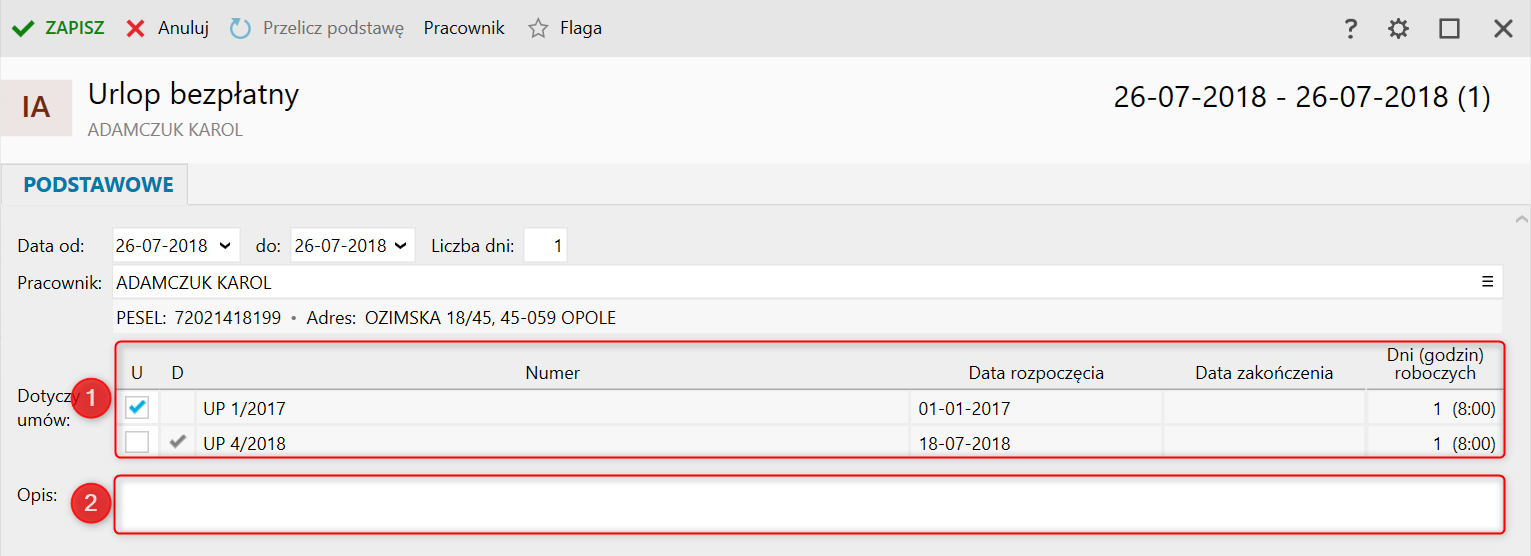The image size is (1531, 556).
Task: Click the Flaga star icon
Action: pyautogui.click(x=538, y=29)
